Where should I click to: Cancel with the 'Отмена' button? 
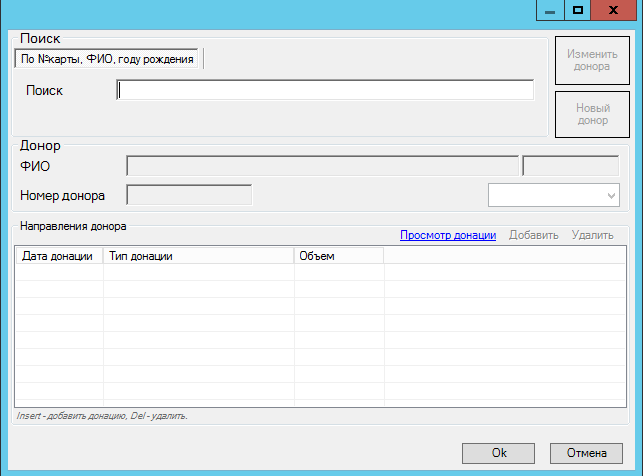586,453
